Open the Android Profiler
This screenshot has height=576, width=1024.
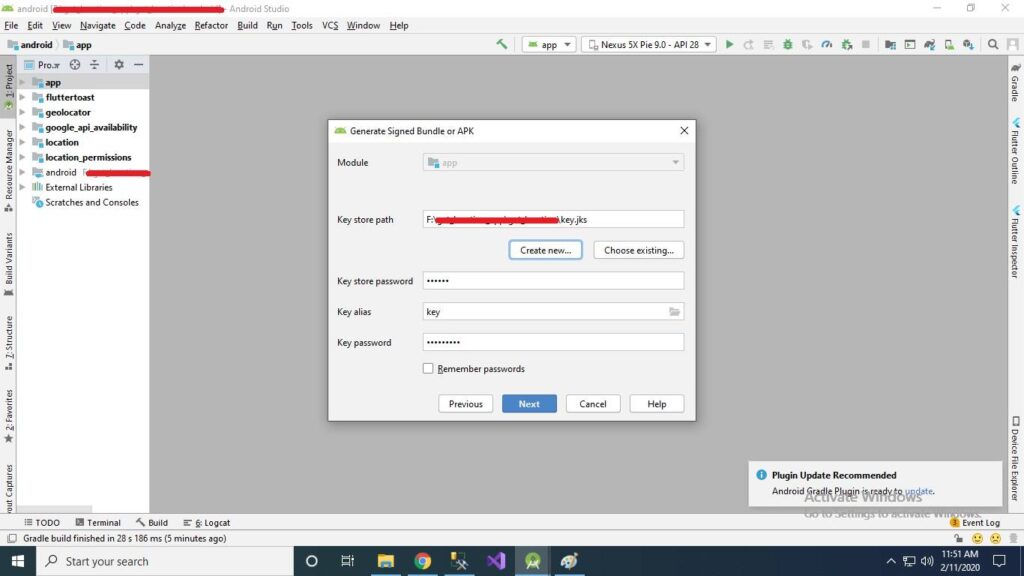coord(827,44)
